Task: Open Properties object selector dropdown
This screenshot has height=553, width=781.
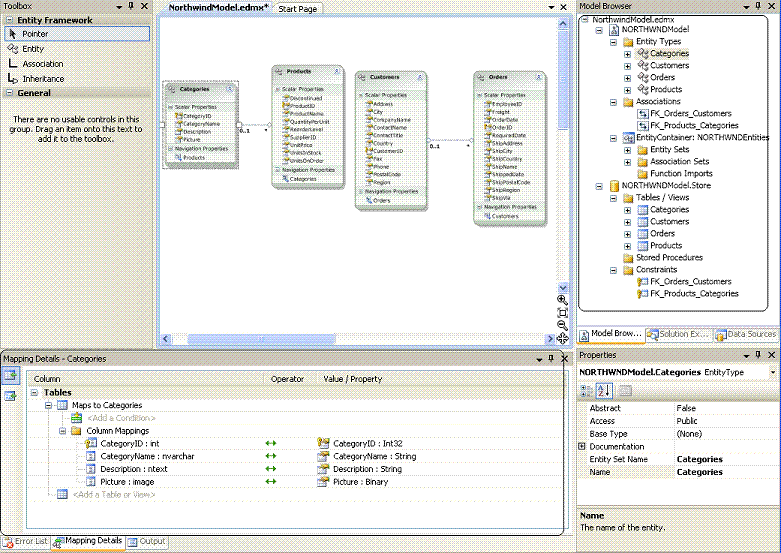Action: click(773, 372)
